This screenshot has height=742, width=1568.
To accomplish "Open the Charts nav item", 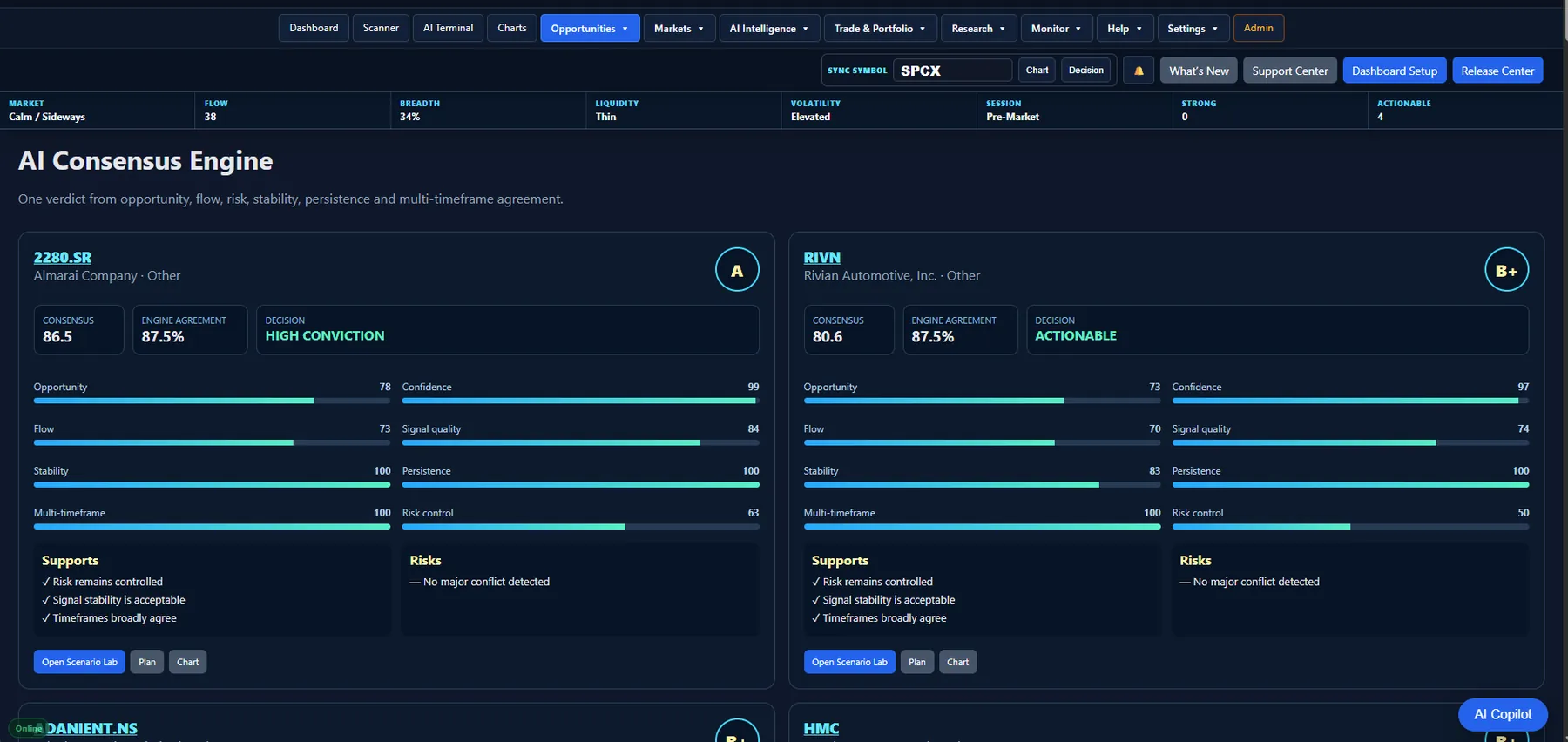I will pos(512,28).
